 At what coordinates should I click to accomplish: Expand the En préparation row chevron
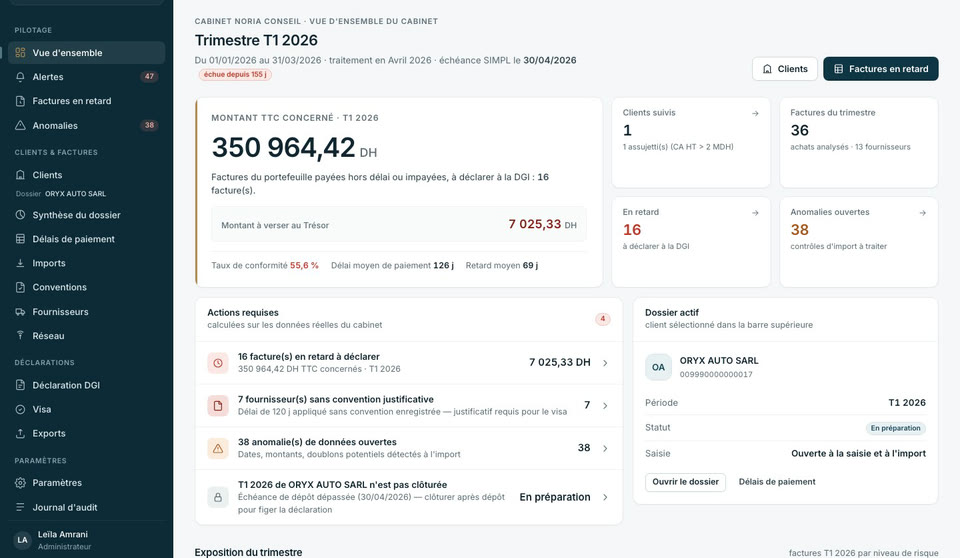point(605,497)
